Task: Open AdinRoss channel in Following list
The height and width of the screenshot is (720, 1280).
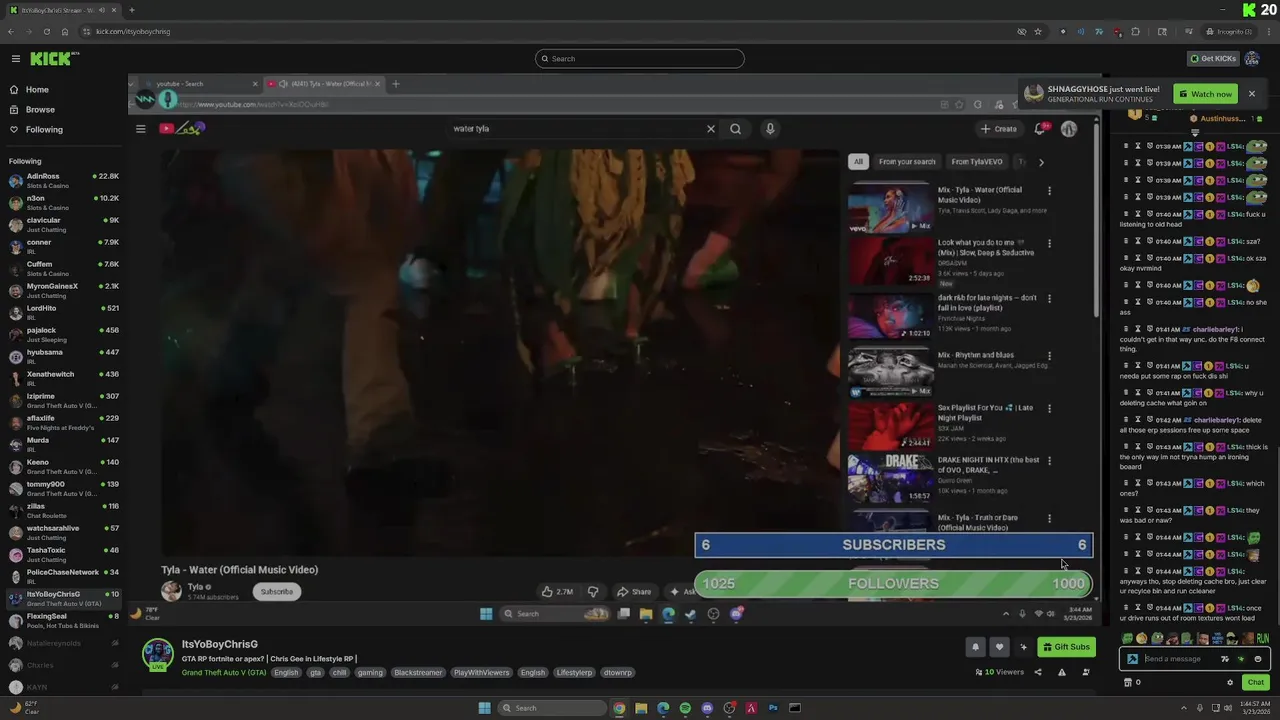Action: pyautogui.click(x=64, y=181)
